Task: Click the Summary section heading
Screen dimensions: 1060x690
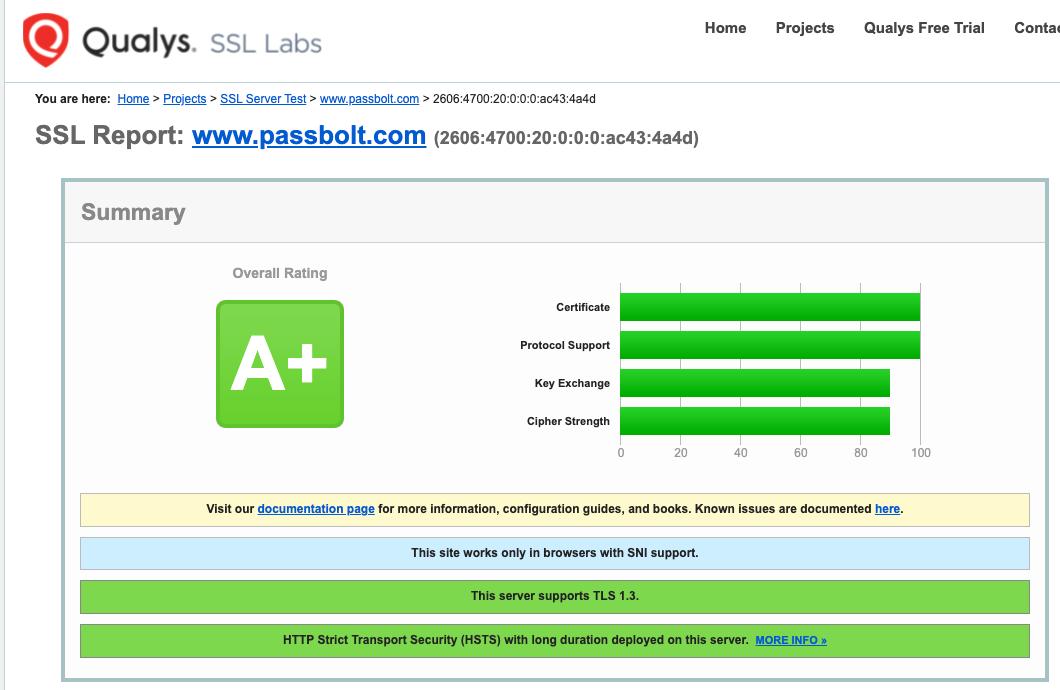Action: (x=133, y=212)
